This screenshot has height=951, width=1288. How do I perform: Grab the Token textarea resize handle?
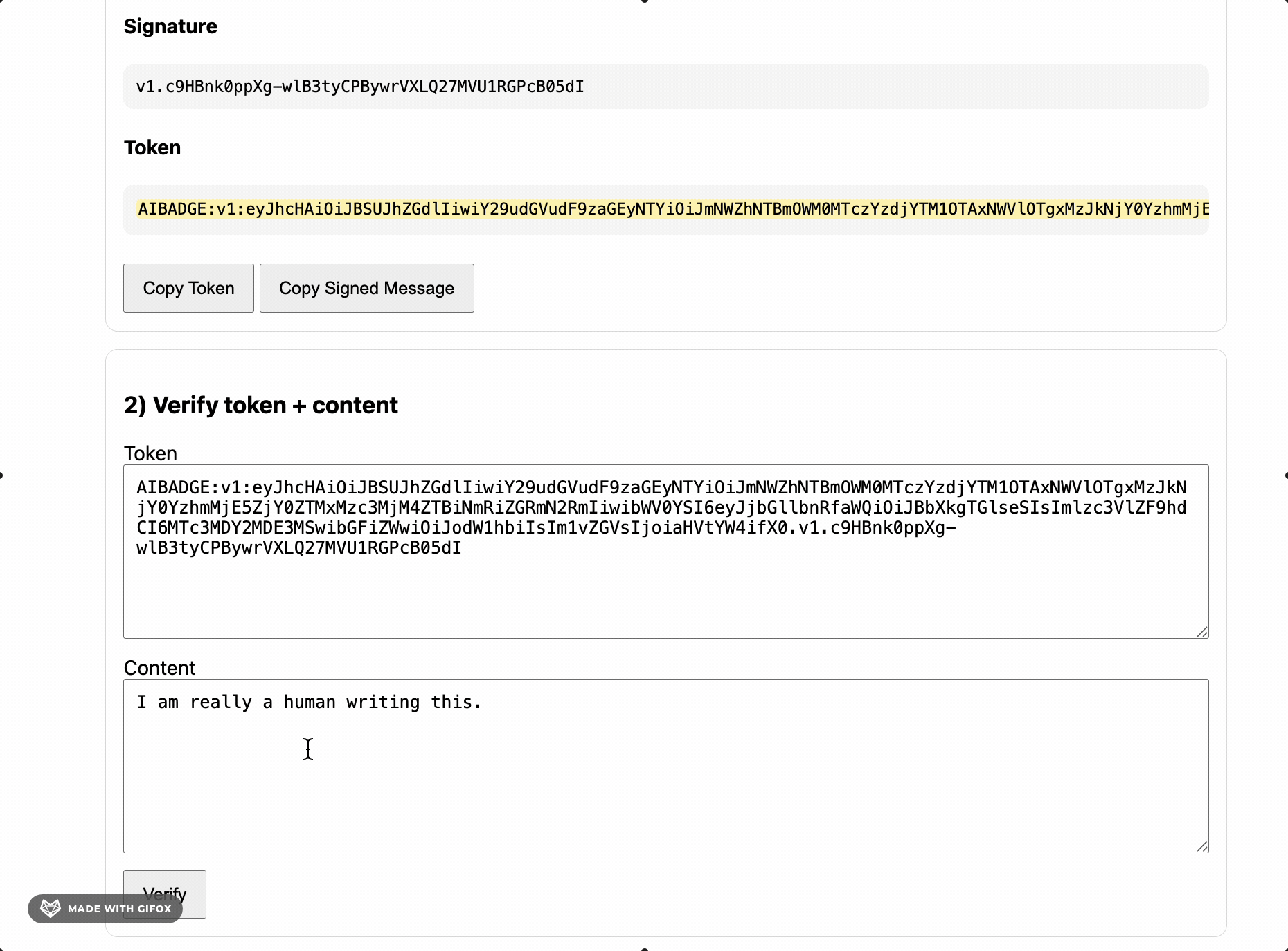tap(1202, 632)
